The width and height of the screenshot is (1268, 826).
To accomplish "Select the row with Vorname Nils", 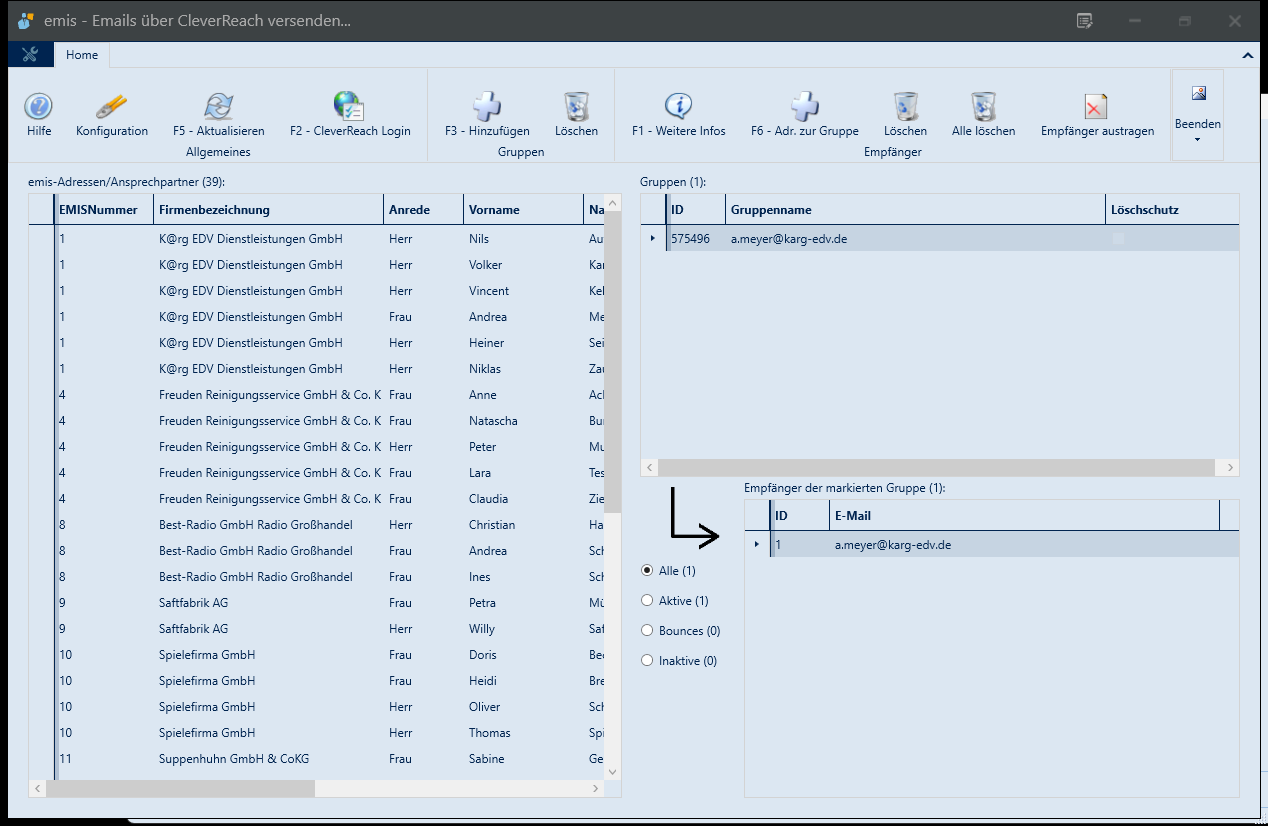I will pos(317,239).
